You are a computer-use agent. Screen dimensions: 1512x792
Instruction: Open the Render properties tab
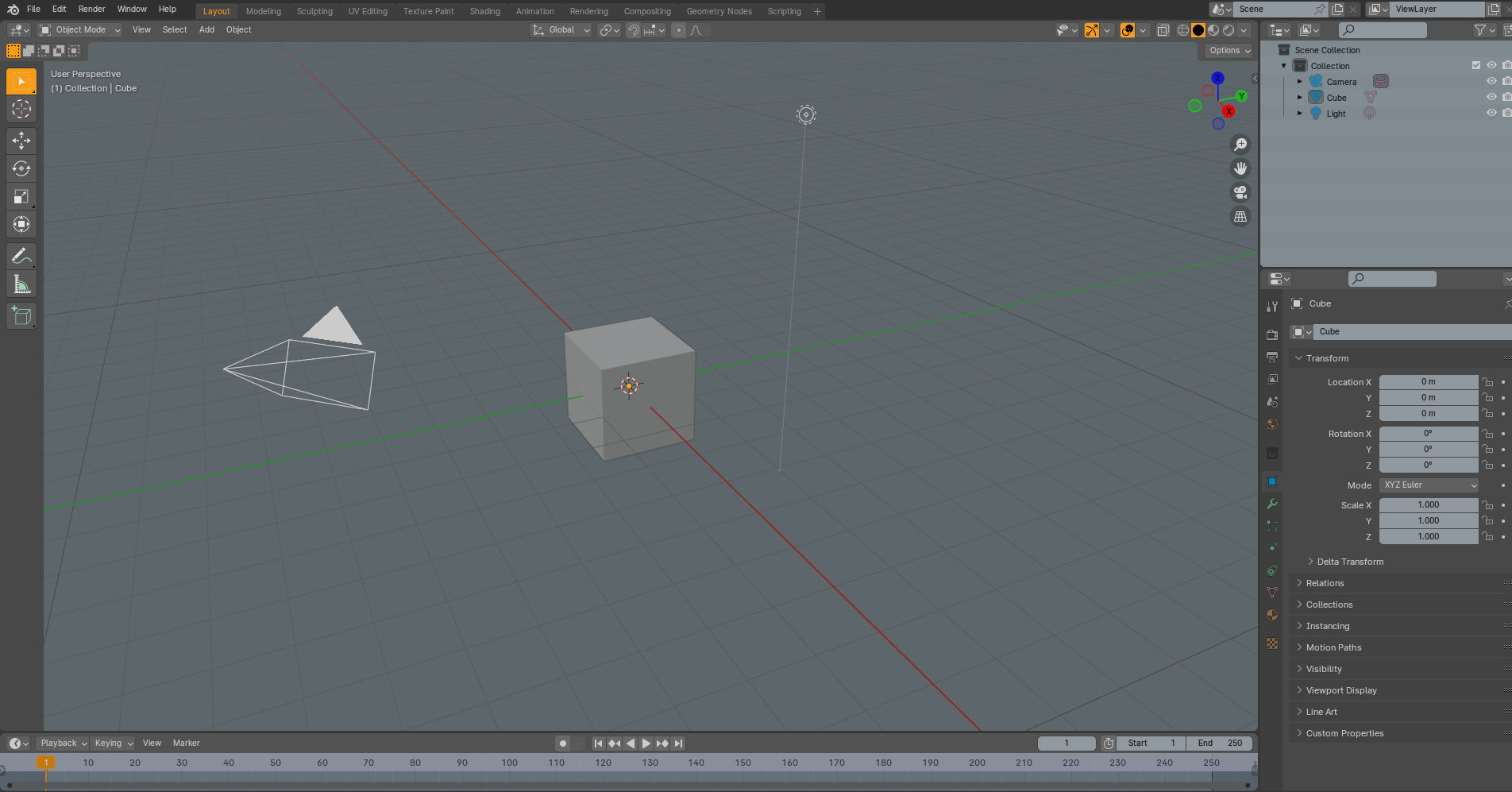(1272, 334)
